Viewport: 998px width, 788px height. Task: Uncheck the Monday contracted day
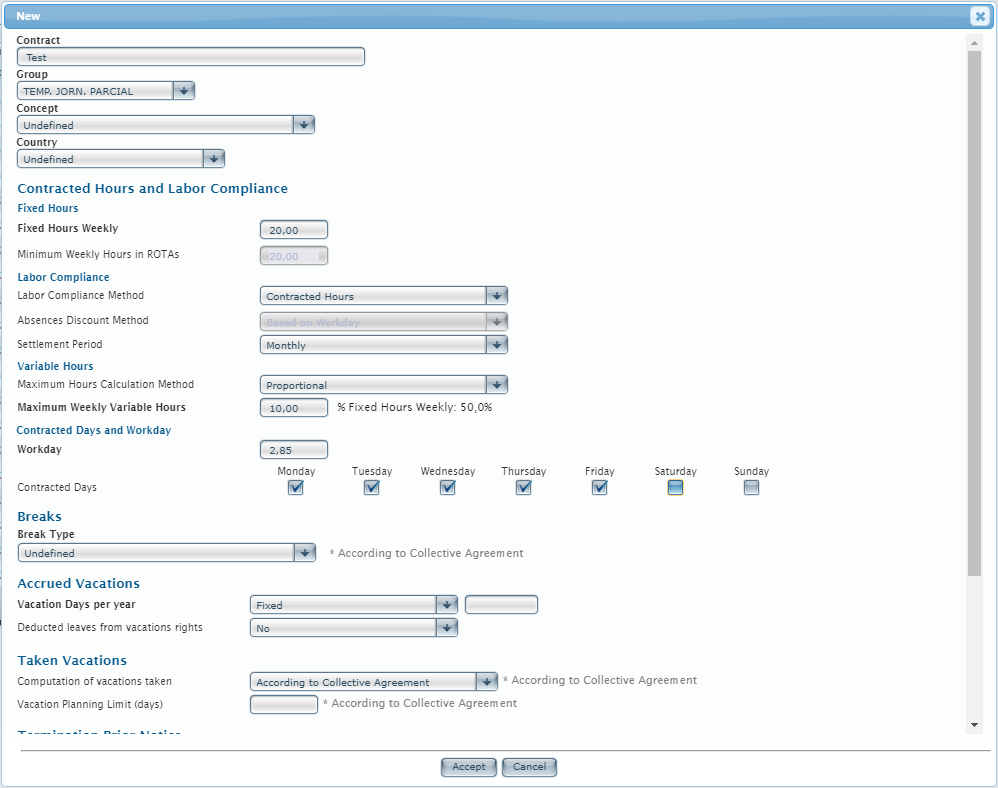pos(296,488)
